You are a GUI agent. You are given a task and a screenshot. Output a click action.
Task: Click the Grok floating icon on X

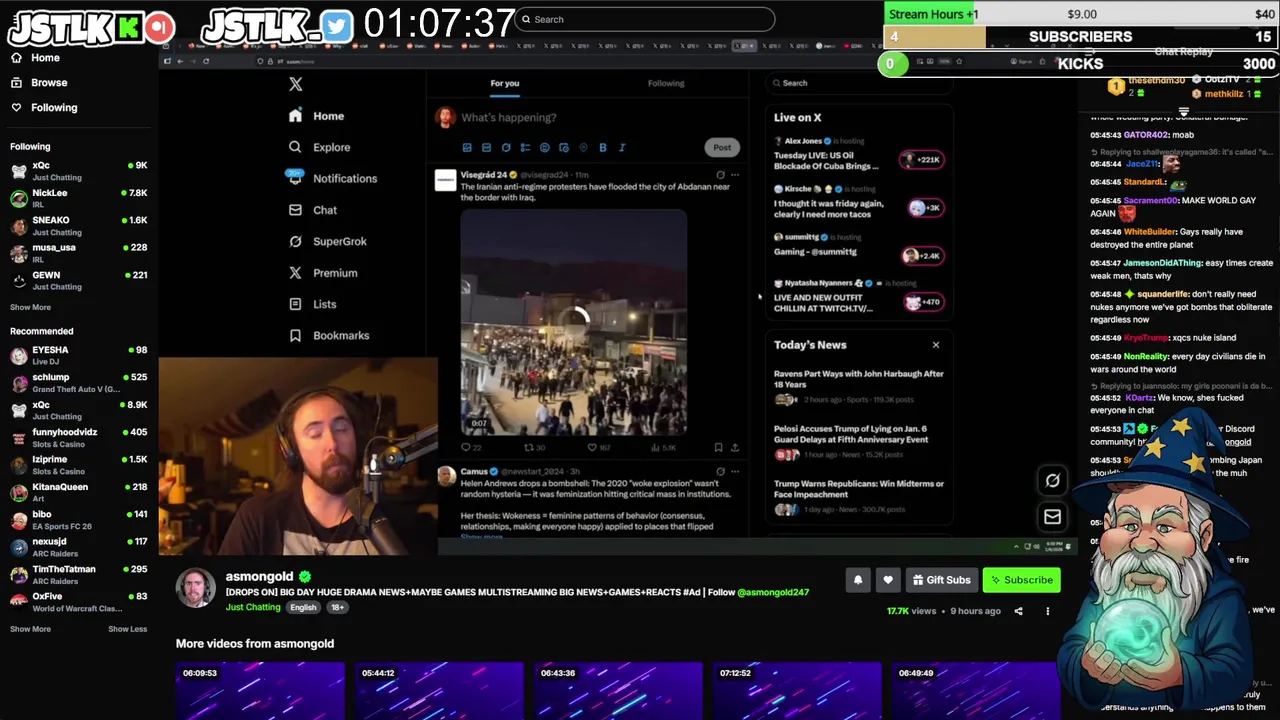pyautogui.click(x=1052, y=481)
